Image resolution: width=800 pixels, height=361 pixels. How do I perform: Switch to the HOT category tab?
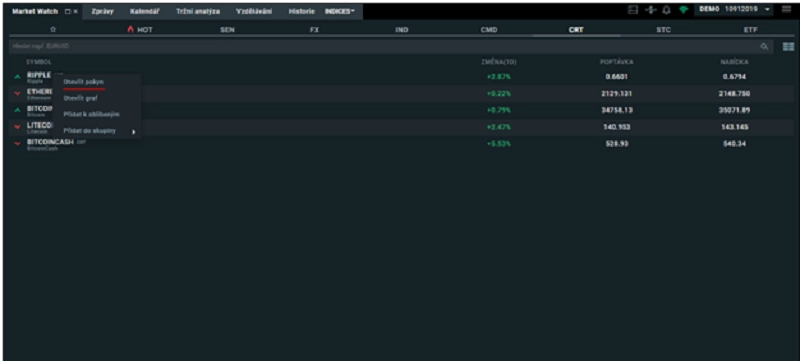(140, 30)
